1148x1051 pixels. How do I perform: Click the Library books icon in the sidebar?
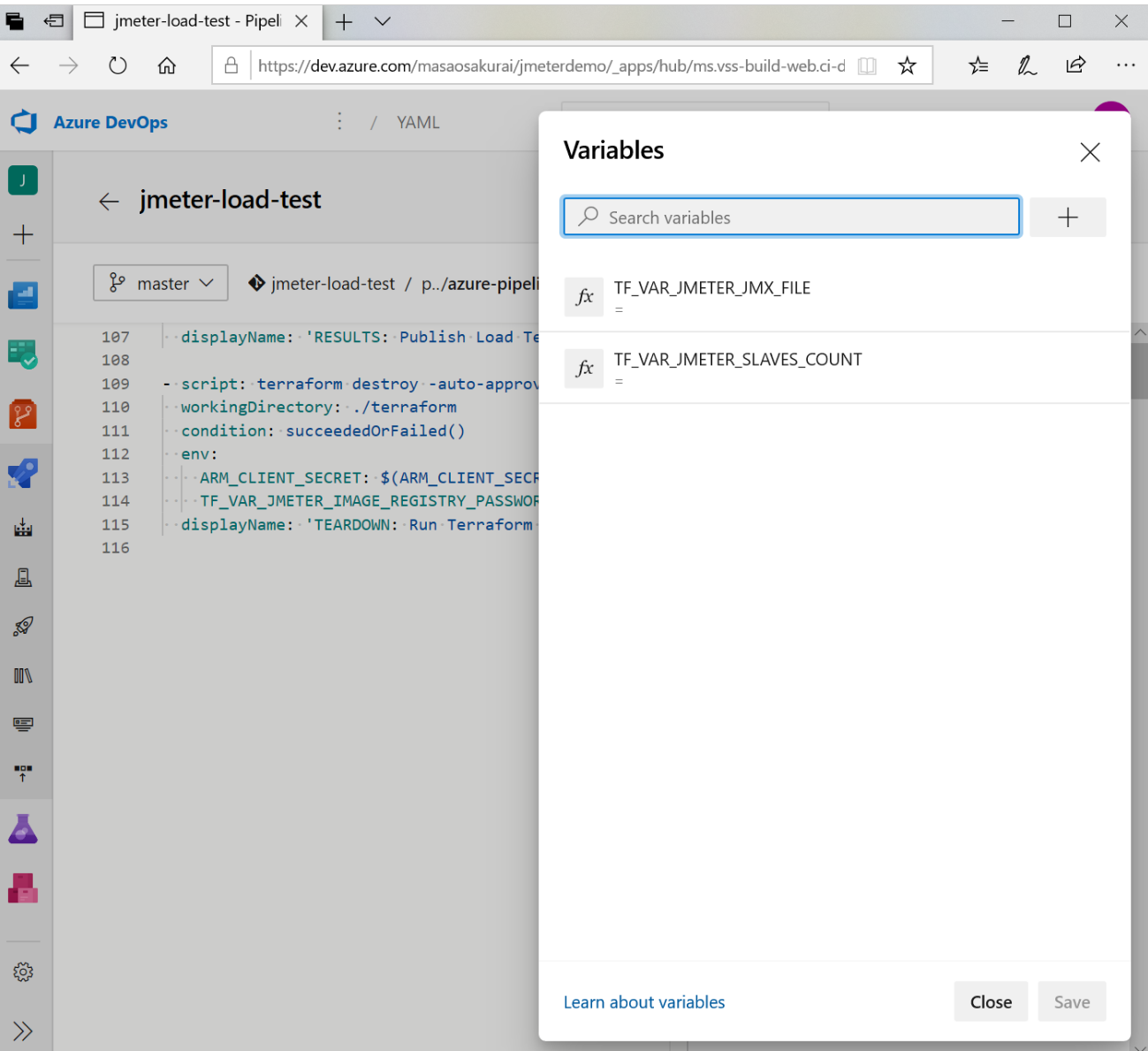[x=23, y=676]
